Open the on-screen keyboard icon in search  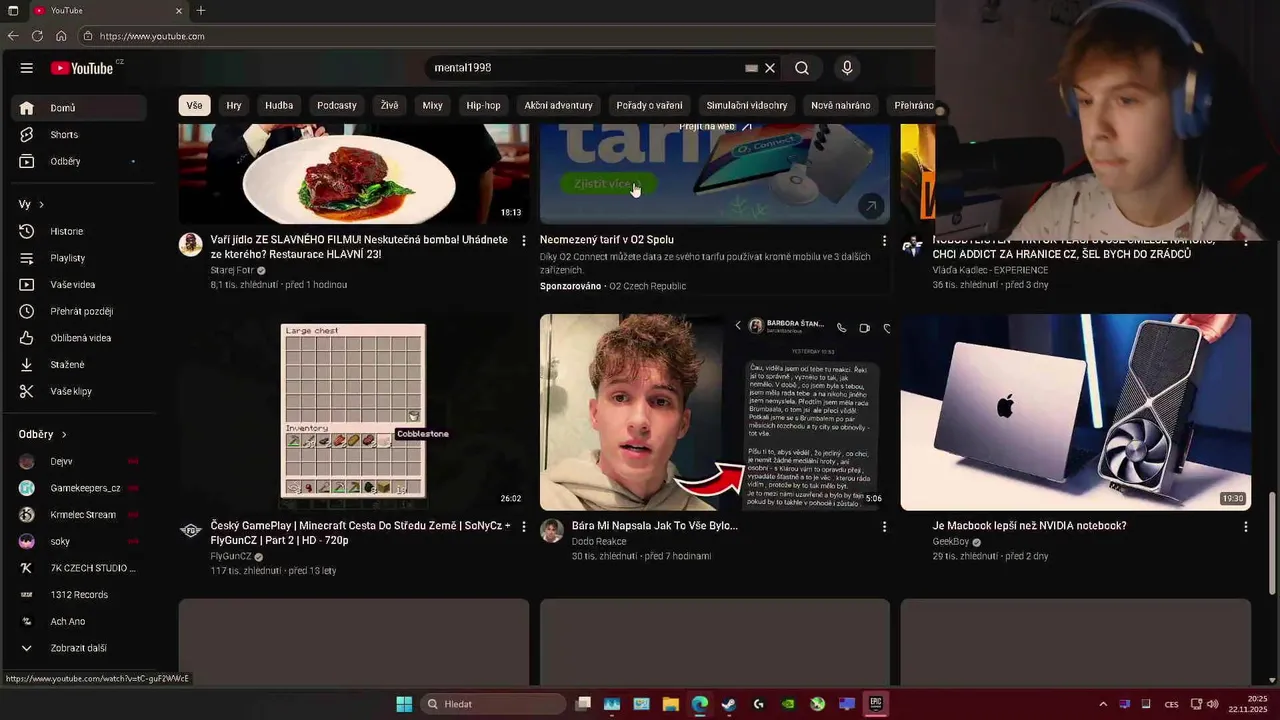[751, 68]
